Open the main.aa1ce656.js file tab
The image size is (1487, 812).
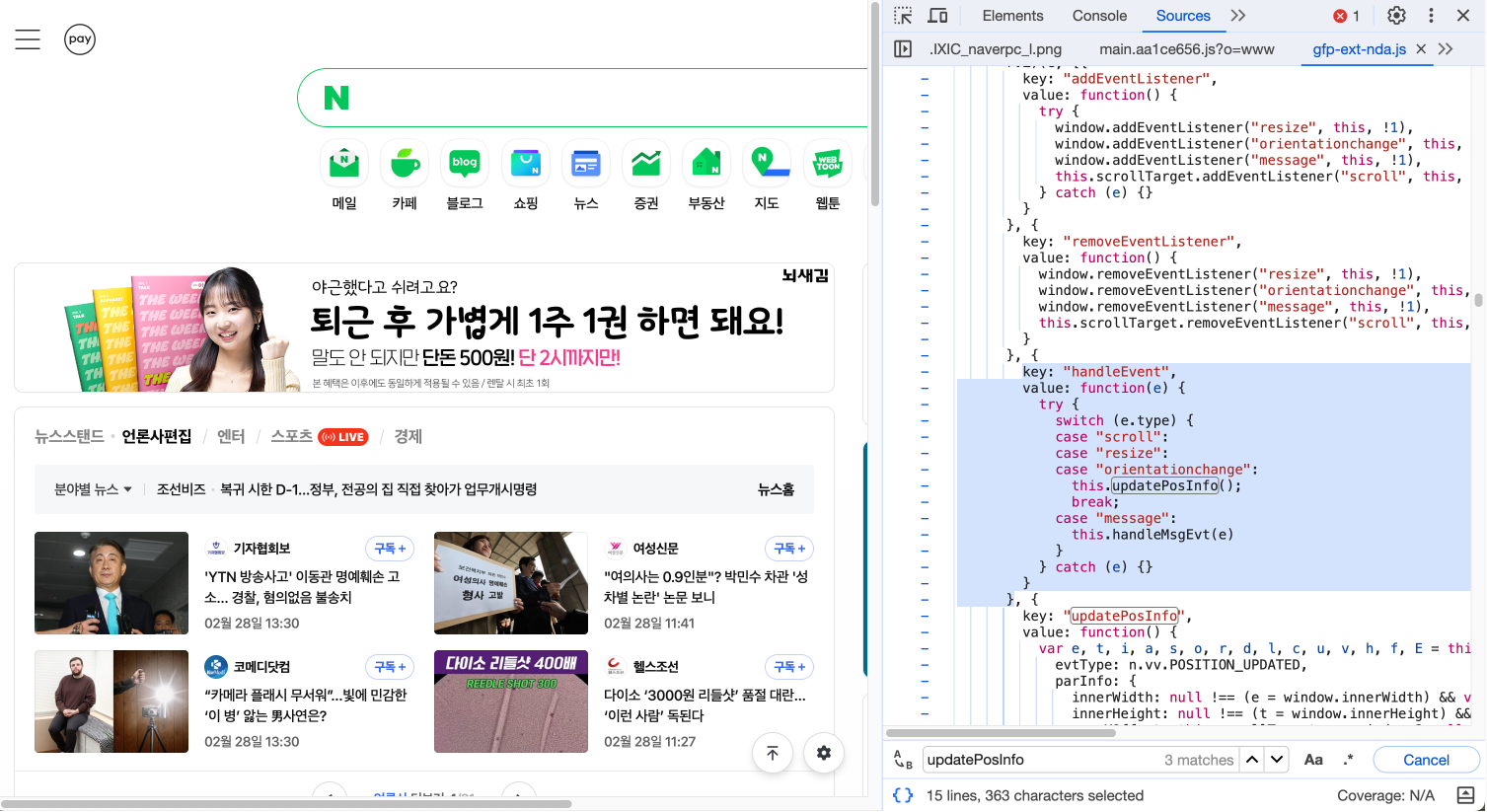coord(1187,49)
